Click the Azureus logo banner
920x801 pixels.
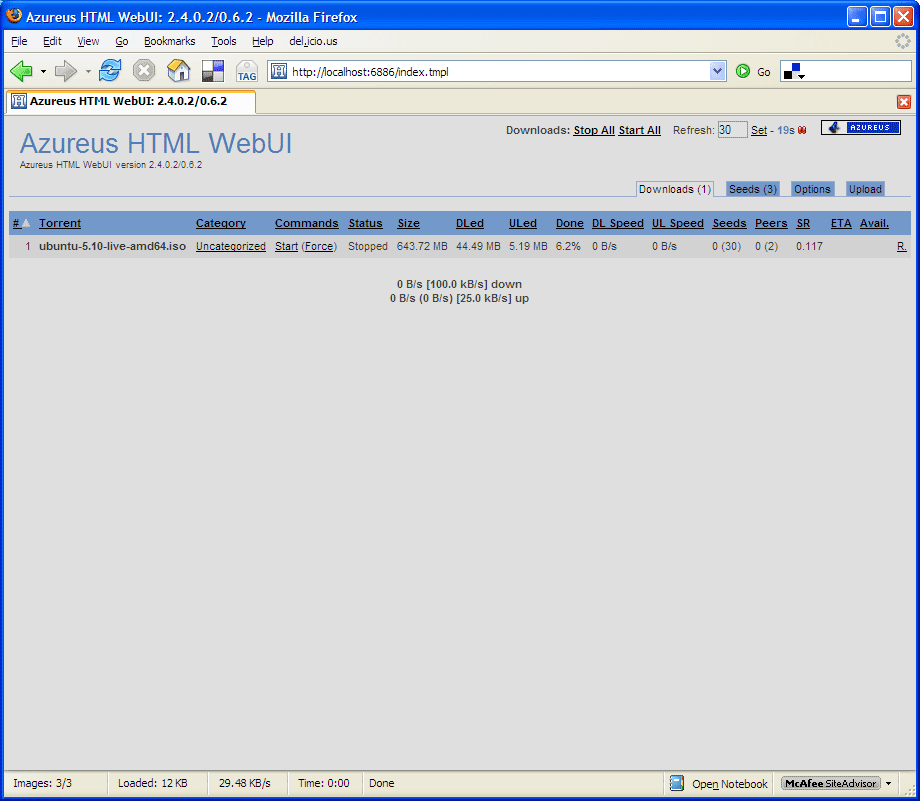pos(861,127)
